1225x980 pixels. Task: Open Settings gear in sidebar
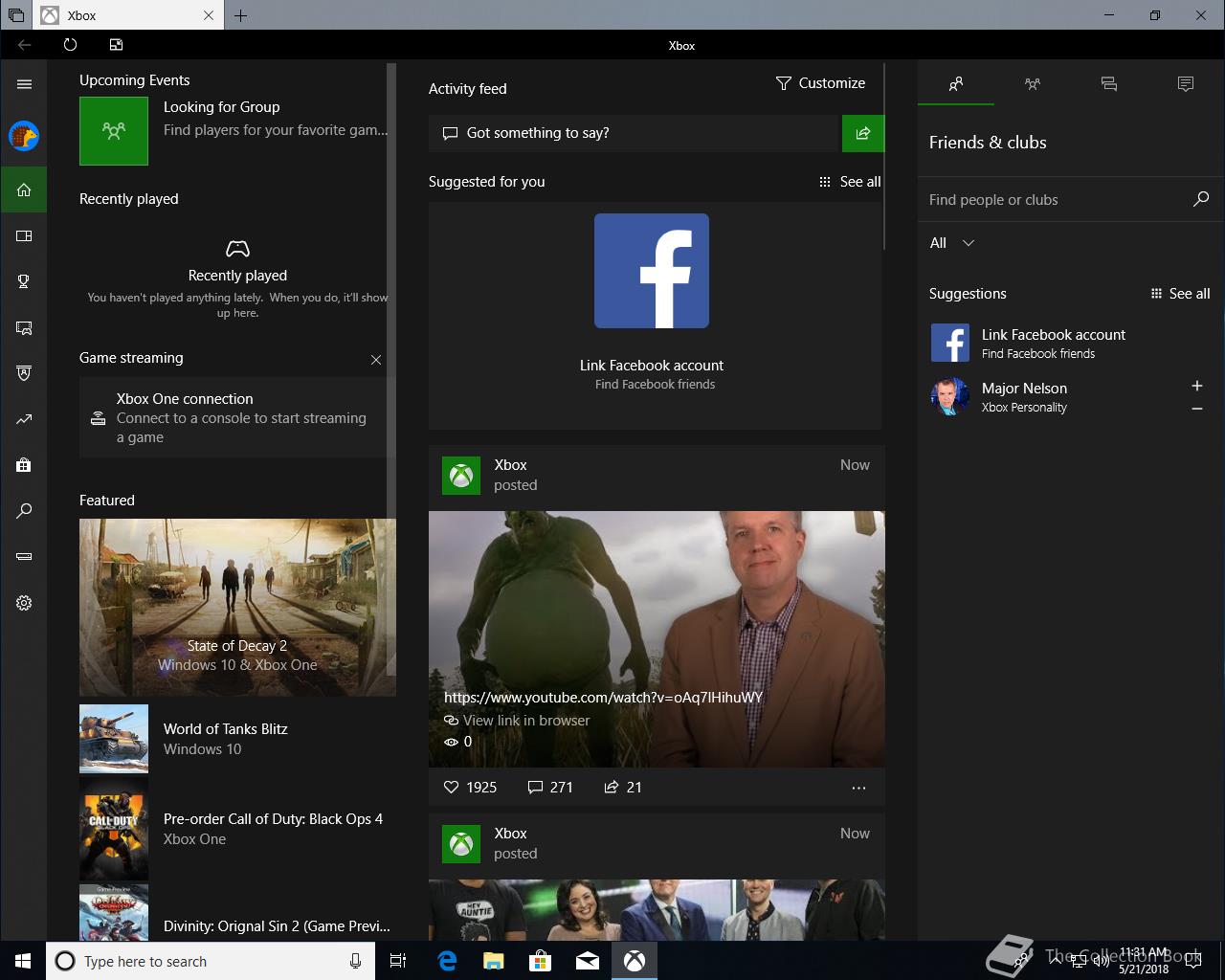tap(24, 603)
